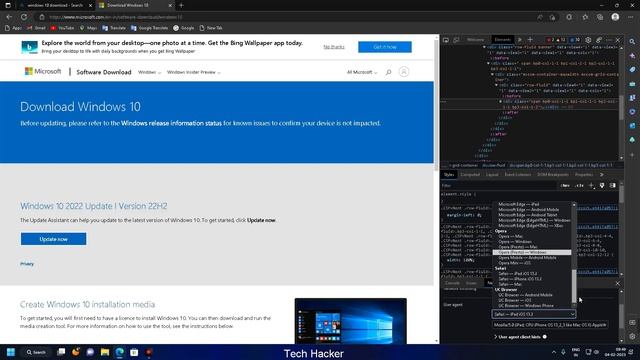Toggle DevTools device emulation

click(456, 40)
